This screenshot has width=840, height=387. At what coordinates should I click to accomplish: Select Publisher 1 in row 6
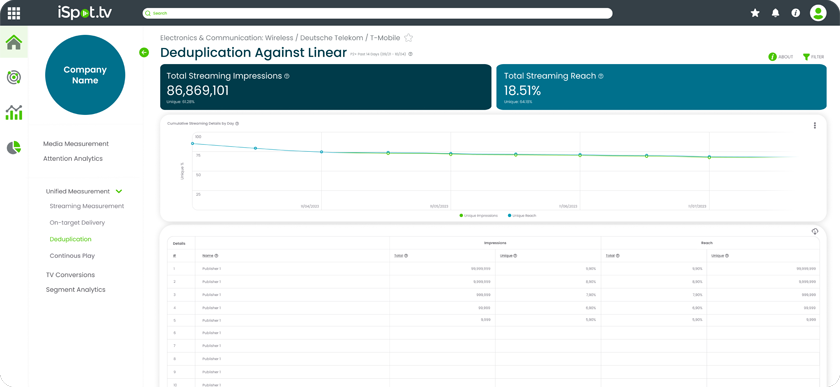click(211, 333)
